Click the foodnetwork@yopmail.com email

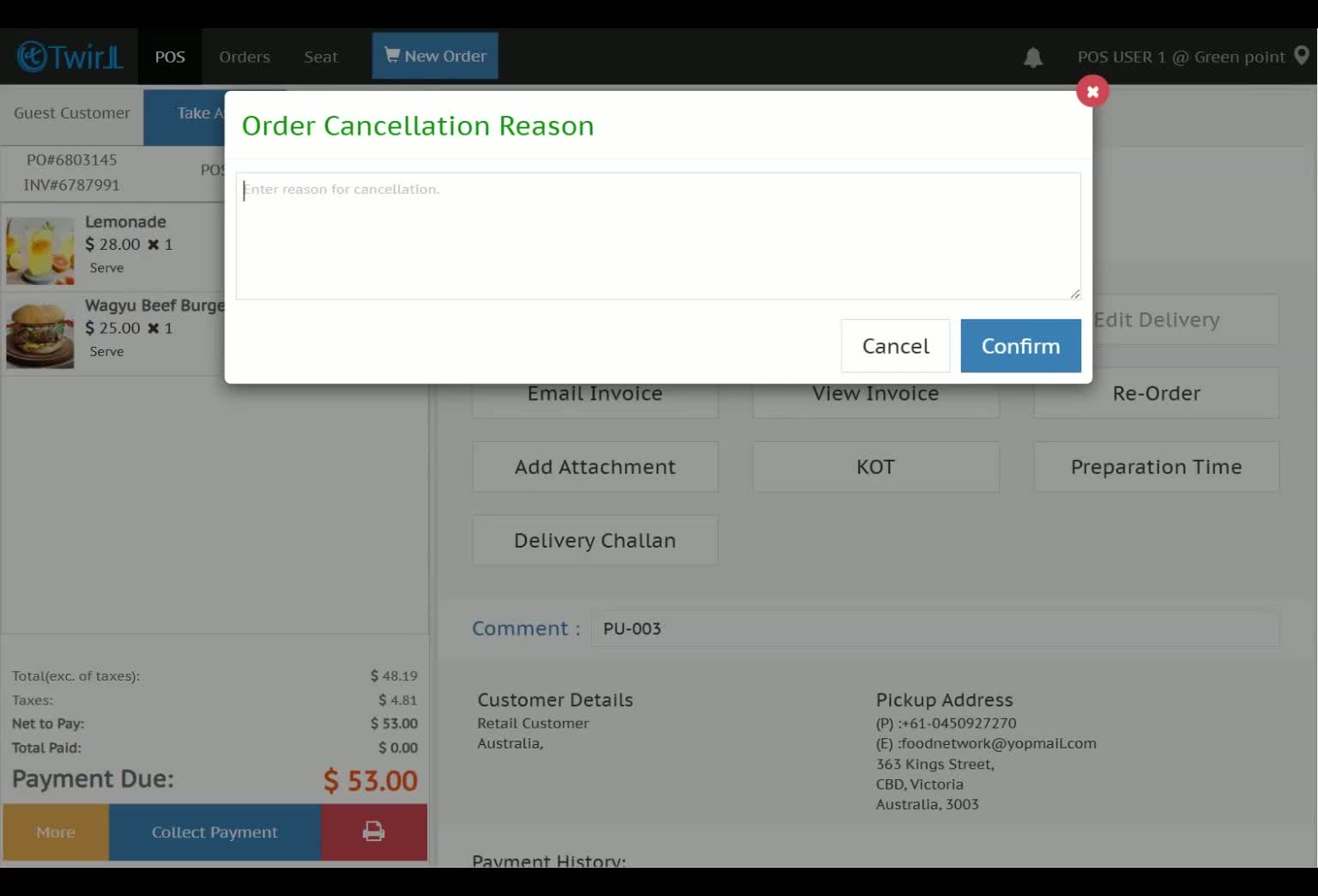[x=997, y=743]
